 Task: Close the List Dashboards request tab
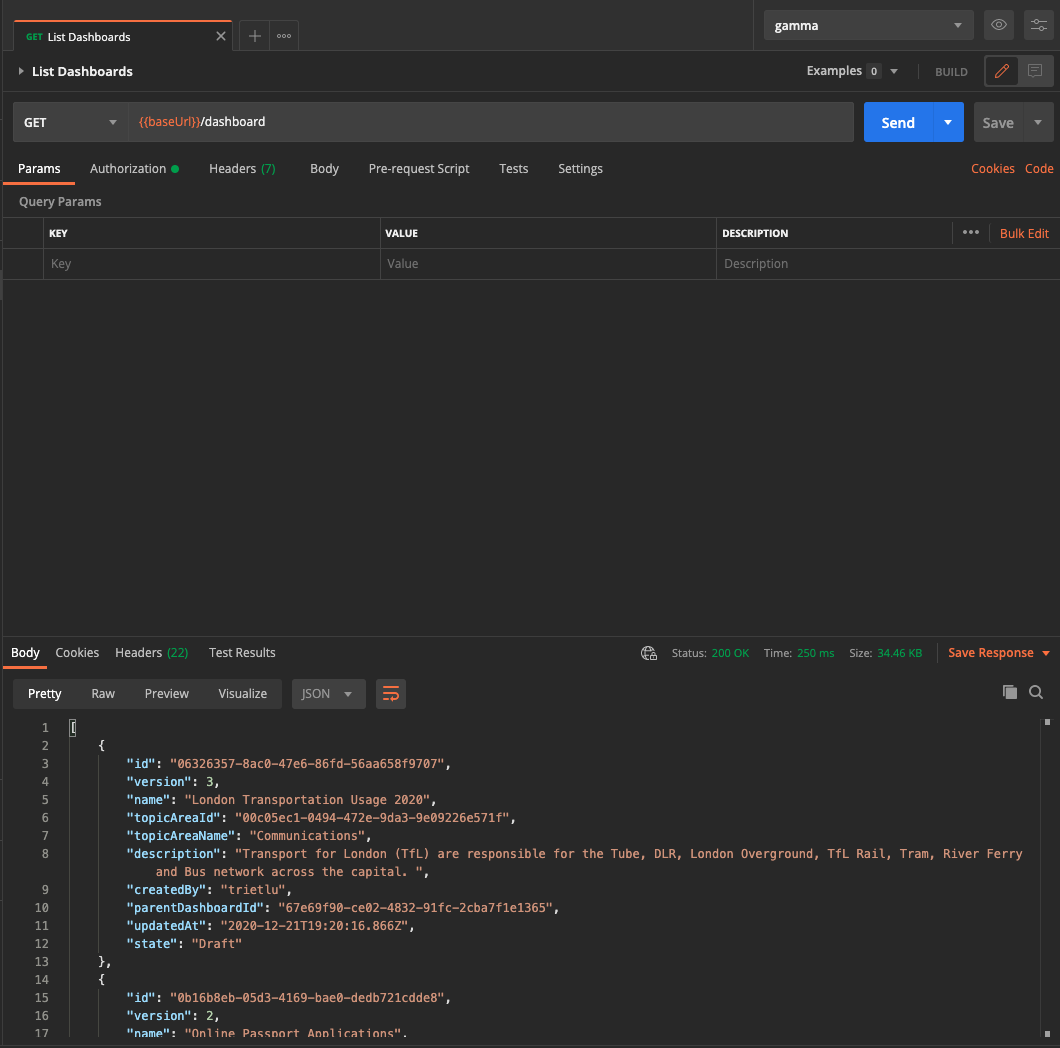(x=220, y=37)
